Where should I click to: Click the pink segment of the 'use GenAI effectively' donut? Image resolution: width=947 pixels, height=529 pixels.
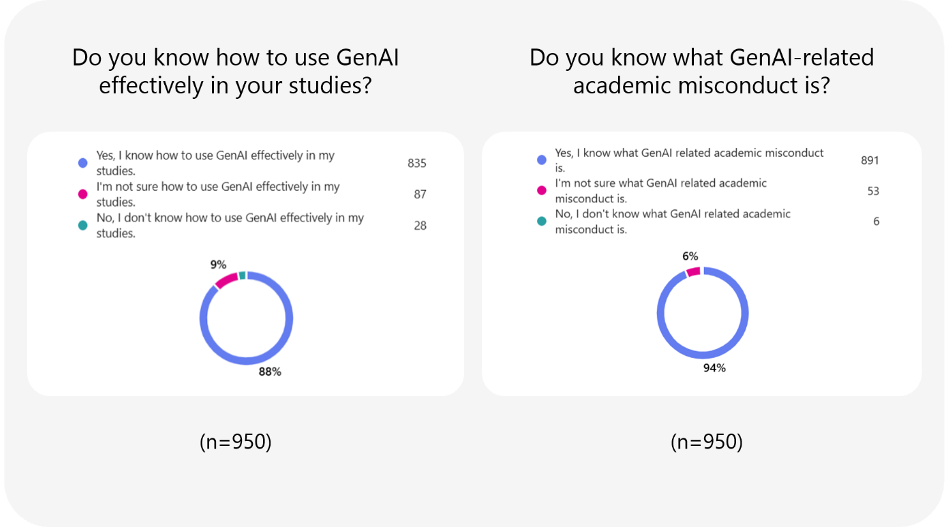coord(226,280)
